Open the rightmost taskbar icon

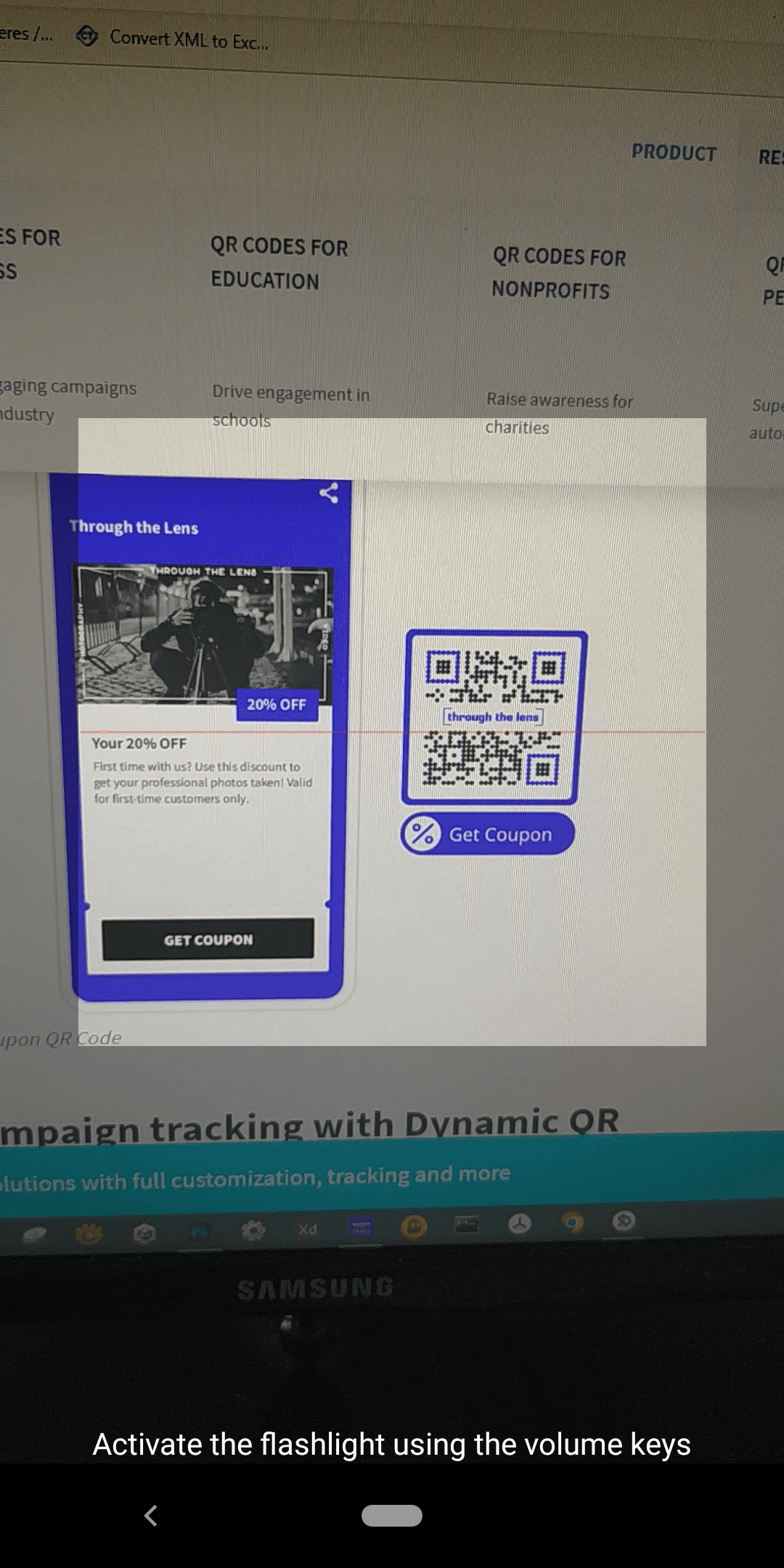624,1221
